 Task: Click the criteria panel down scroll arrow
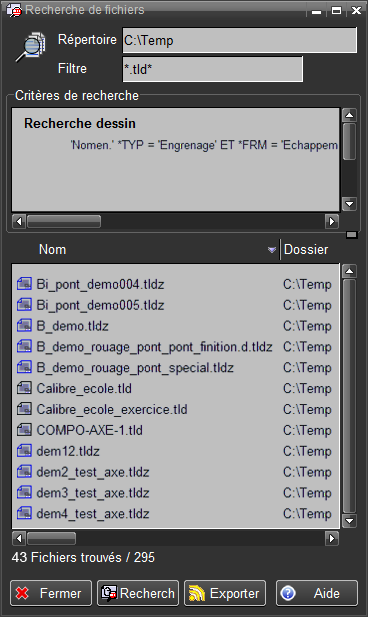coord(349,204)
